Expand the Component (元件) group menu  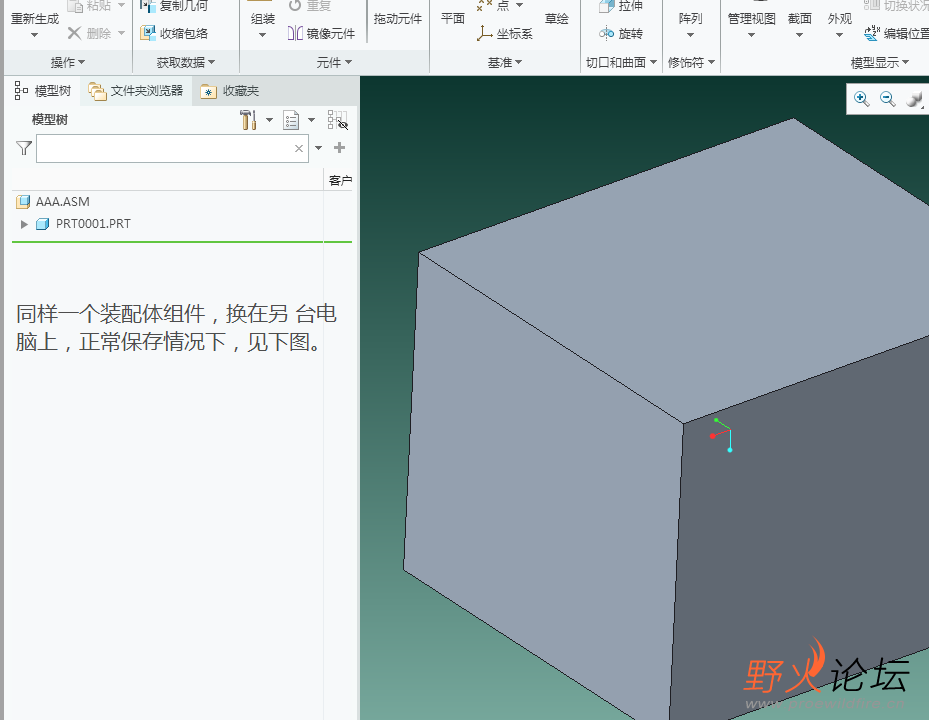point(334,62)
